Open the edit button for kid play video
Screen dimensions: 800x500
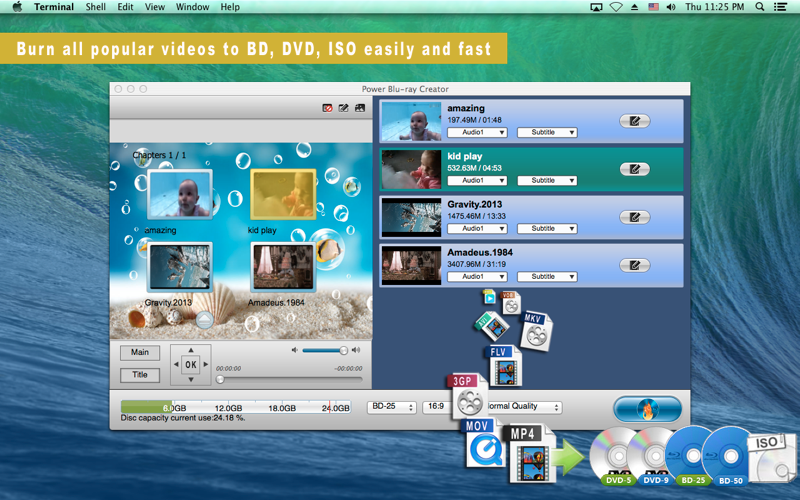[635, 169]
